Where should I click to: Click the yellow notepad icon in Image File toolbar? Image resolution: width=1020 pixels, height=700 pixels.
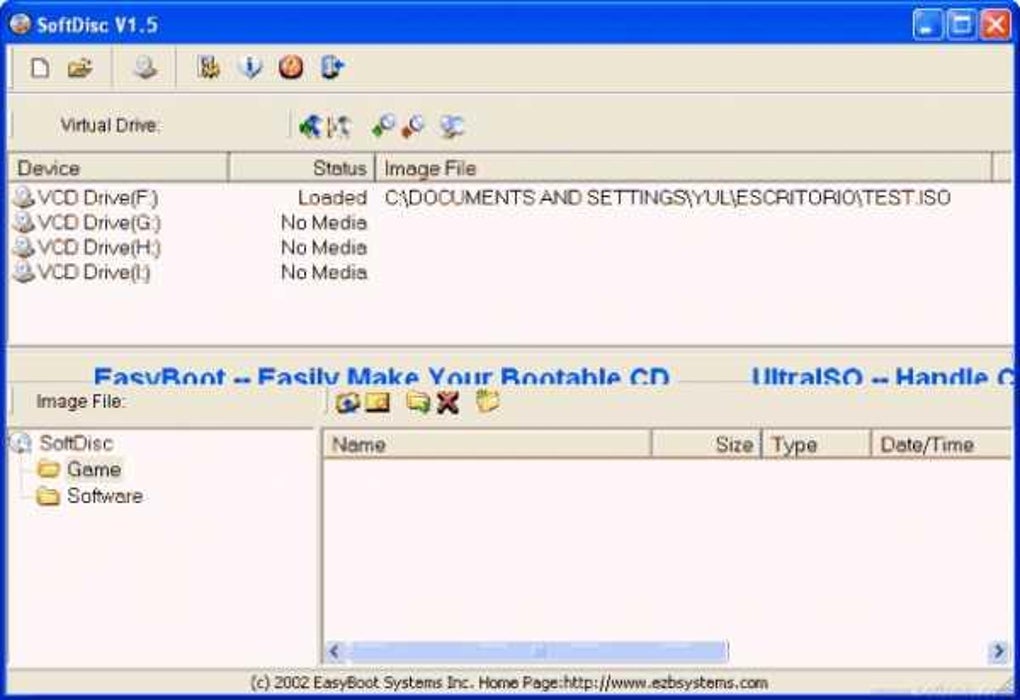pos(487,401)
